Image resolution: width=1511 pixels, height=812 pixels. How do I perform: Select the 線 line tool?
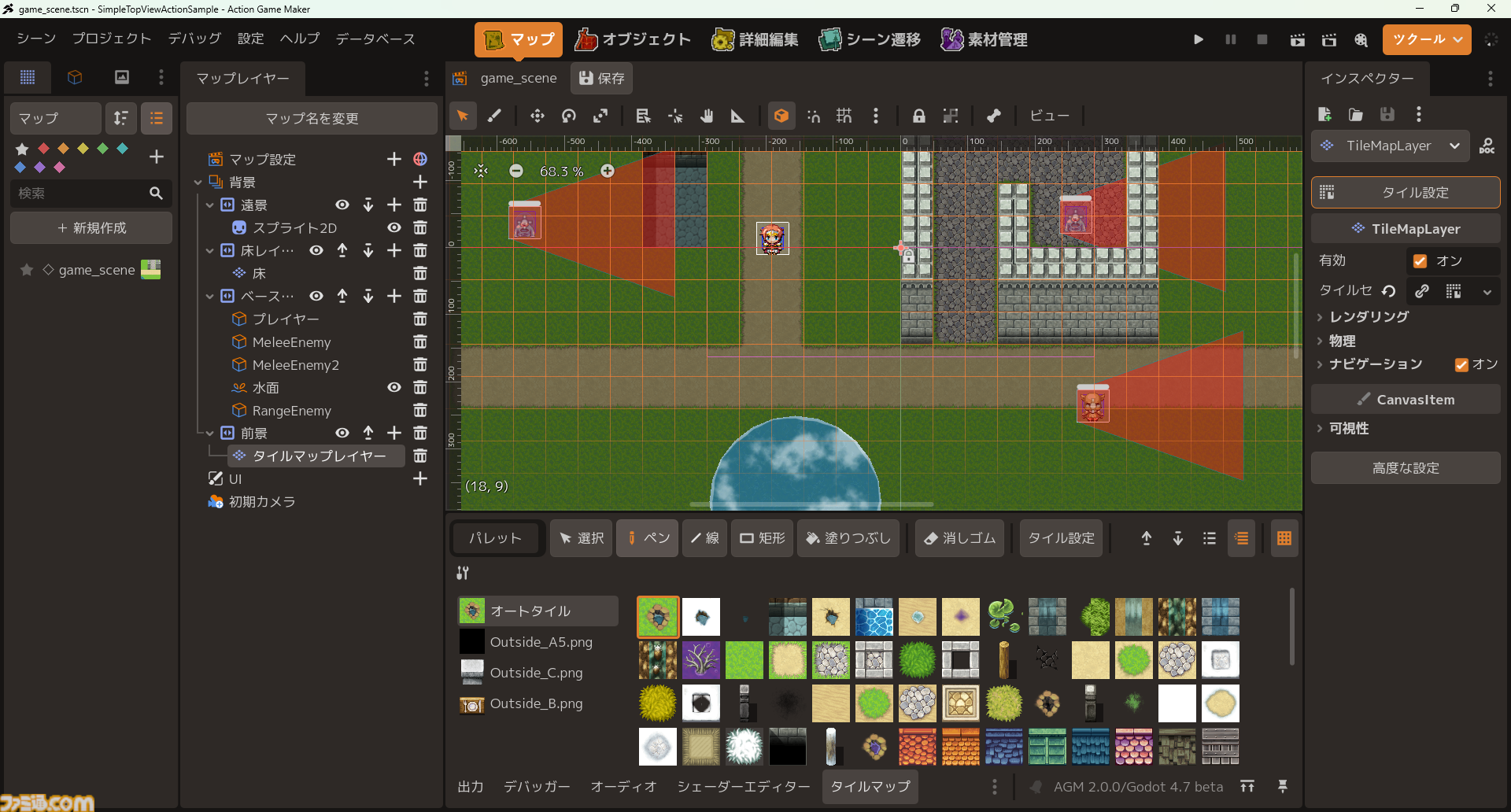coord(704,538)
